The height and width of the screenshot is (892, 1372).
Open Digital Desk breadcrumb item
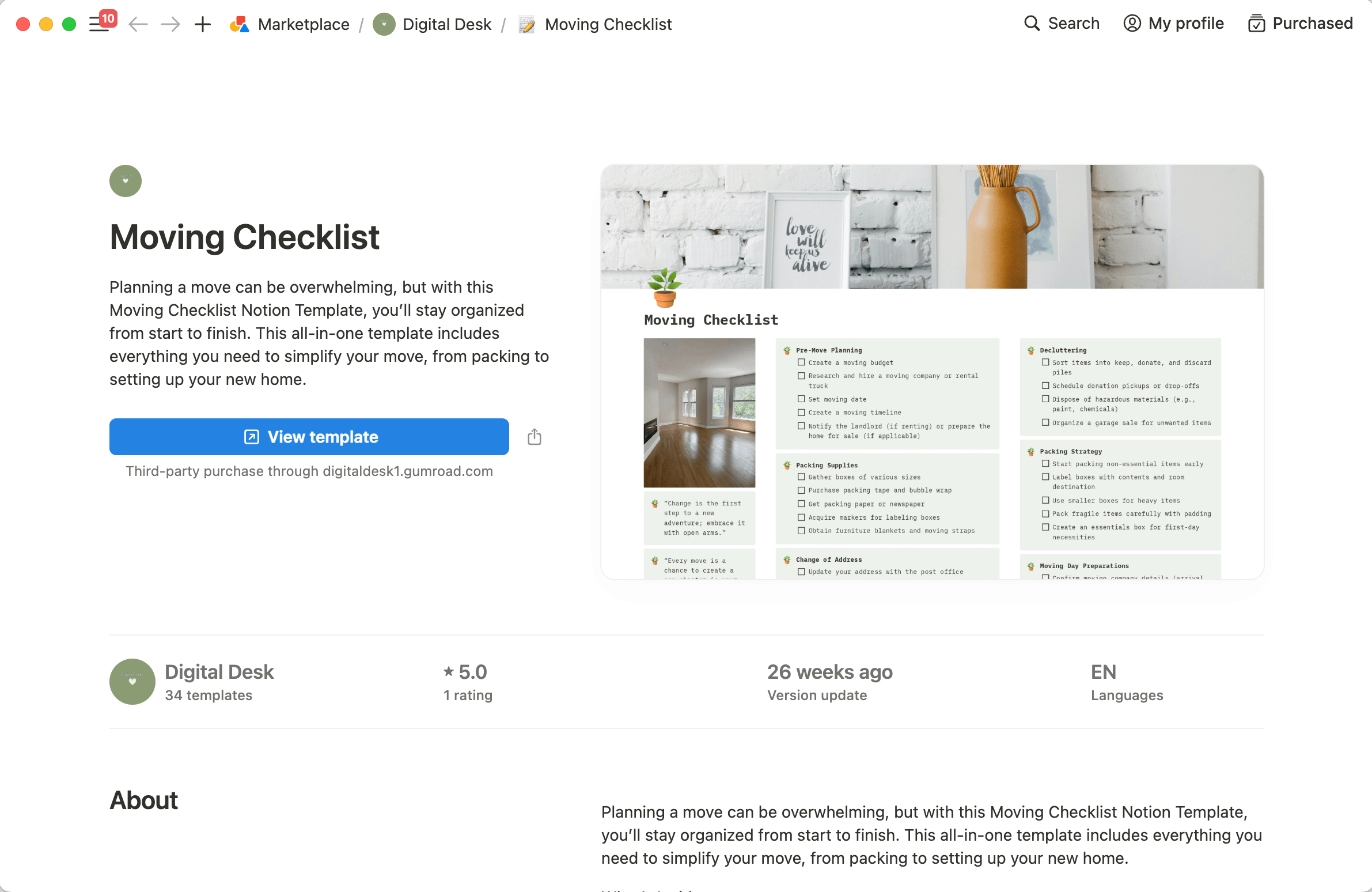446,24
